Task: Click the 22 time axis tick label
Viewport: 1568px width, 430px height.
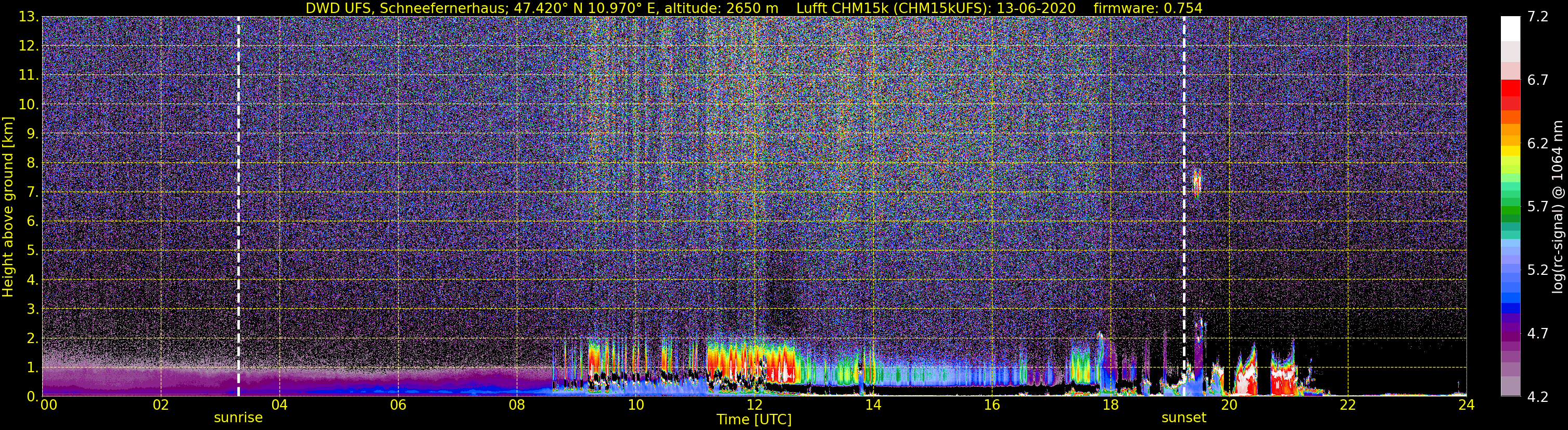Action: (1348, 406)
